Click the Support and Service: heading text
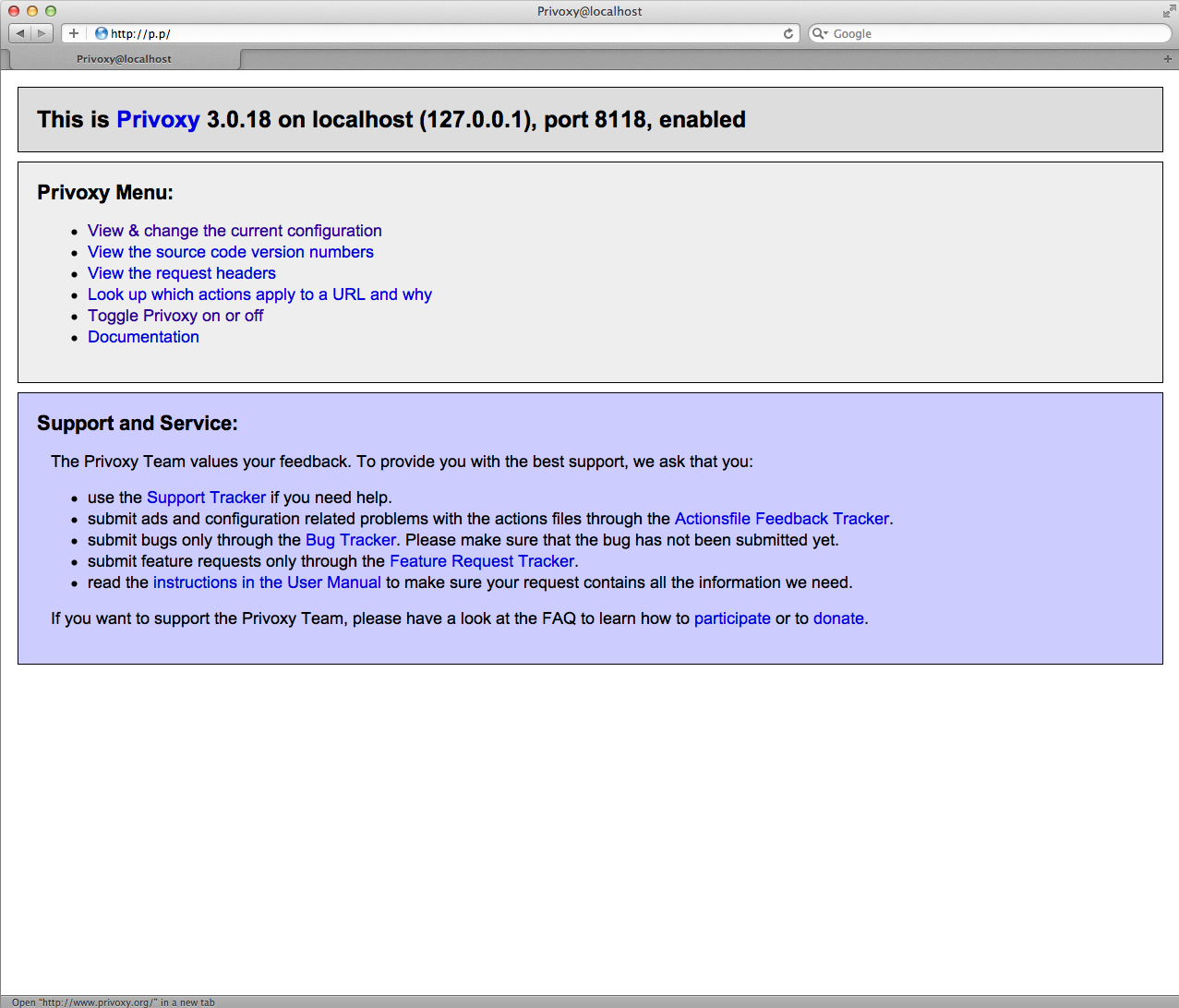 (138, 424)
